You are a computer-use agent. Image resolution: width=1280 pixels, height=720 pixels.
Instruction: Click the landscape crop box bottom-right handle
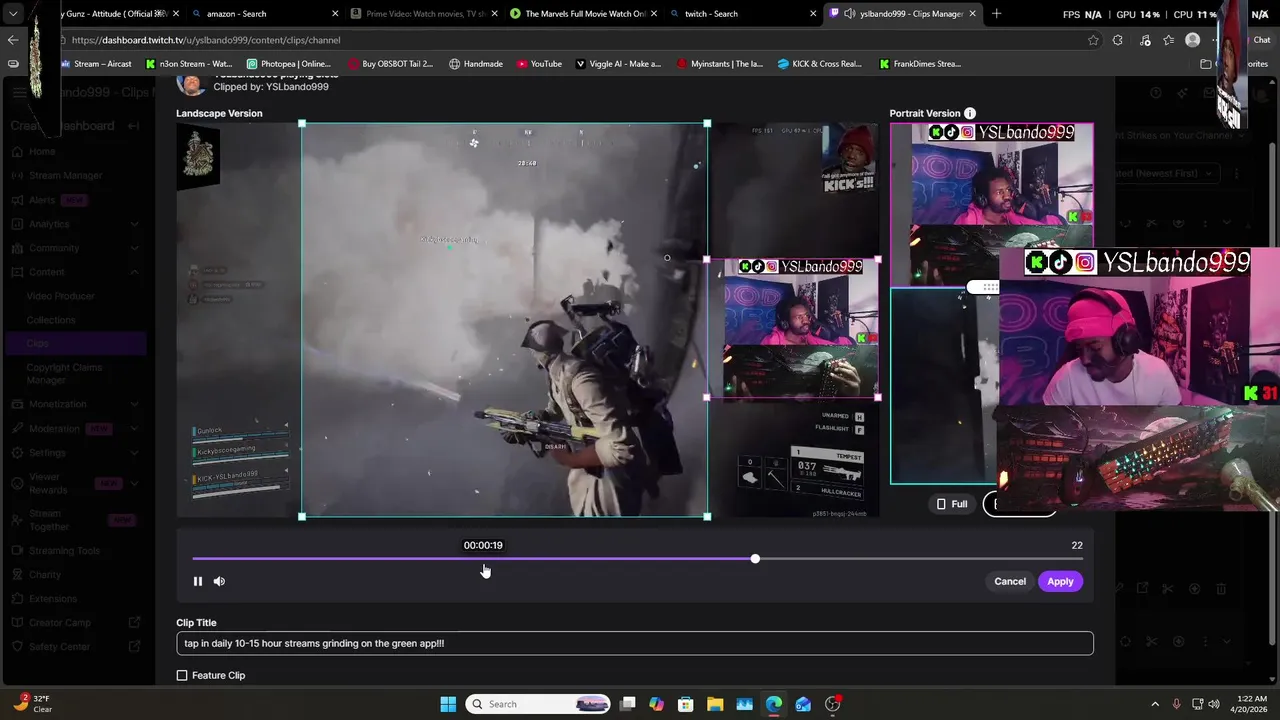coord(708,517)
